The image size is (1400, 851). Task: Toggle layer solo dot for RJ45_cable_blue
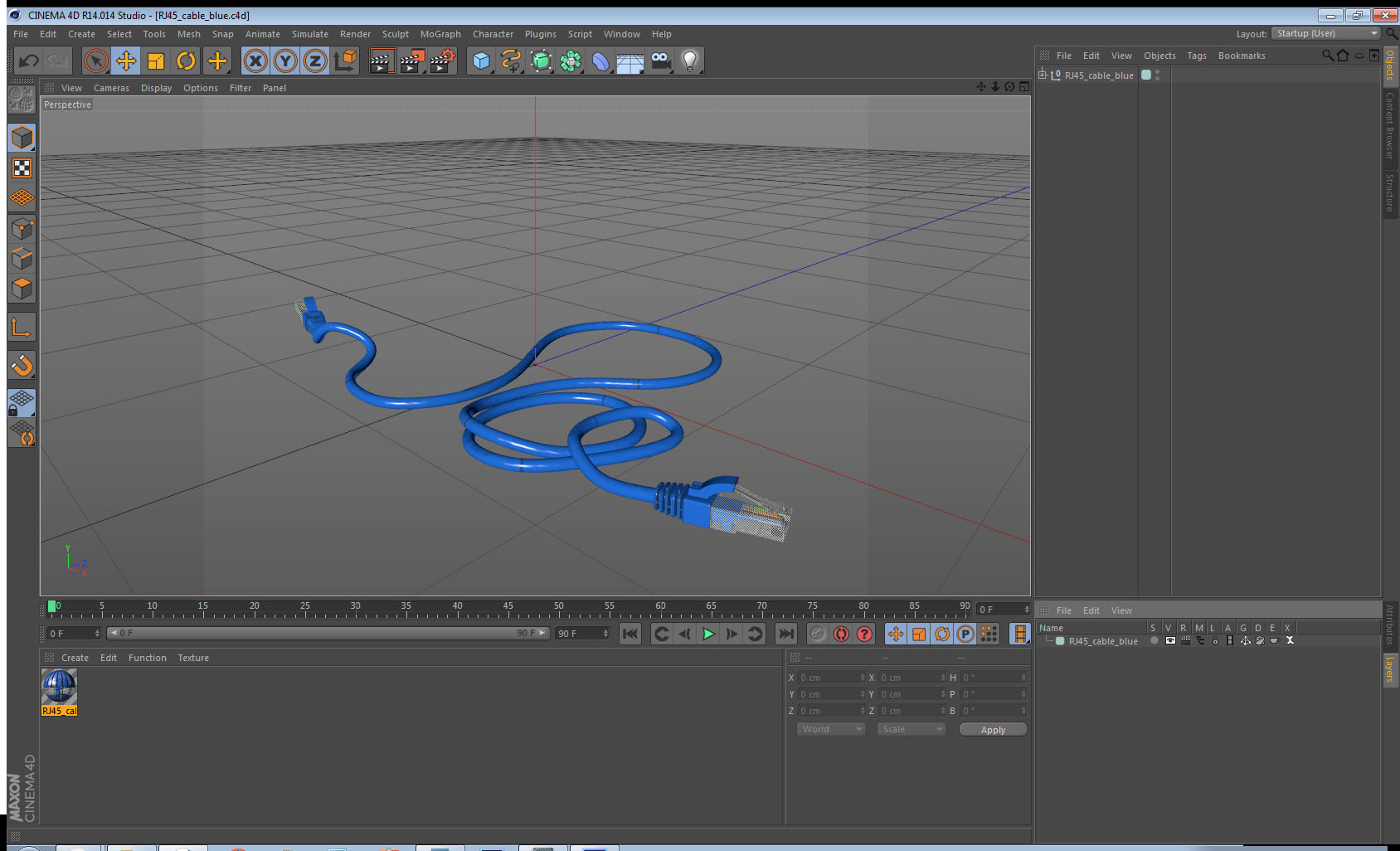tap(1154, 640)
